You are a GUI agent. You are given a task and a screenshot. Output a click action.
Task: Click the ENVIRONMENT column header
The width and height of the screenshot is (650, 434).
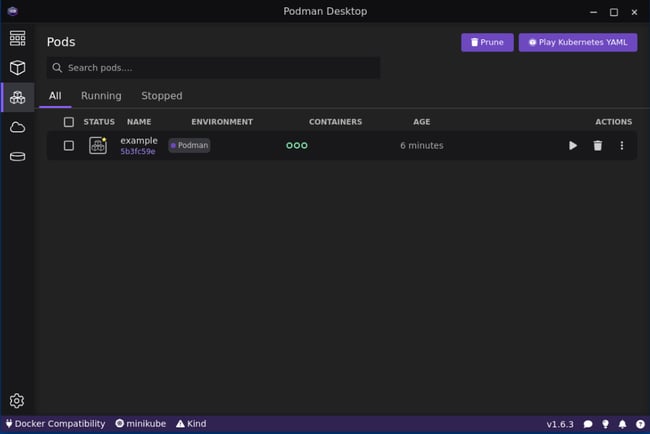coord(222,122)
